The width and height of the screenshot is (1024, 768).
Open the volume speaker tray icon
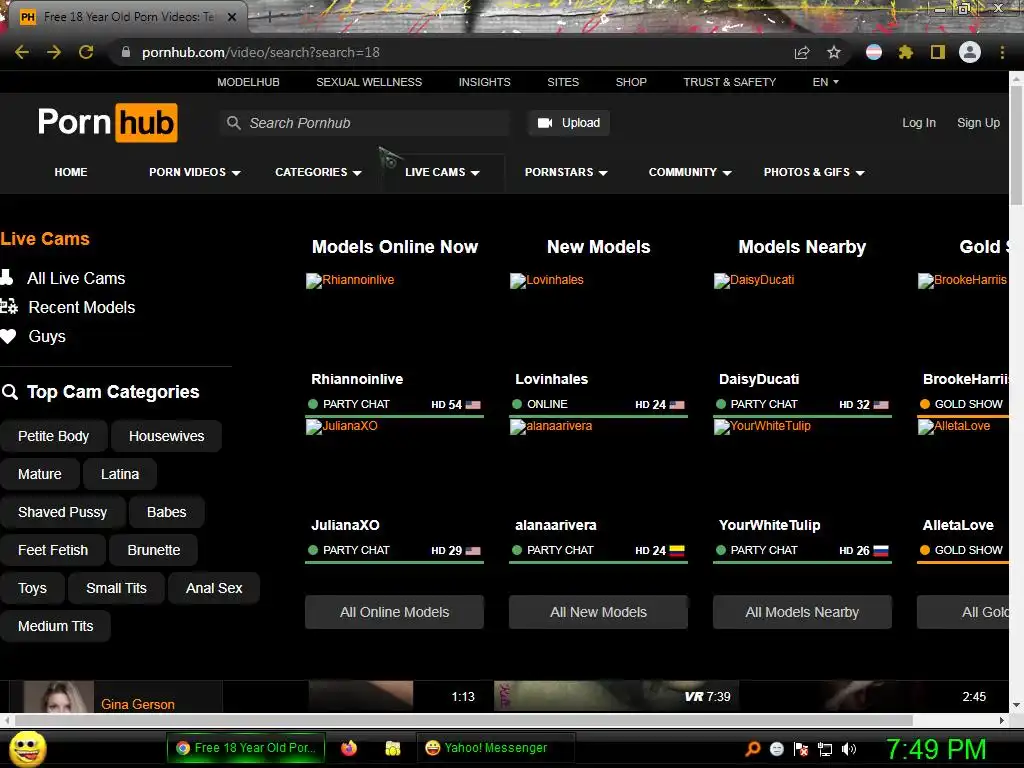(849, 749)
